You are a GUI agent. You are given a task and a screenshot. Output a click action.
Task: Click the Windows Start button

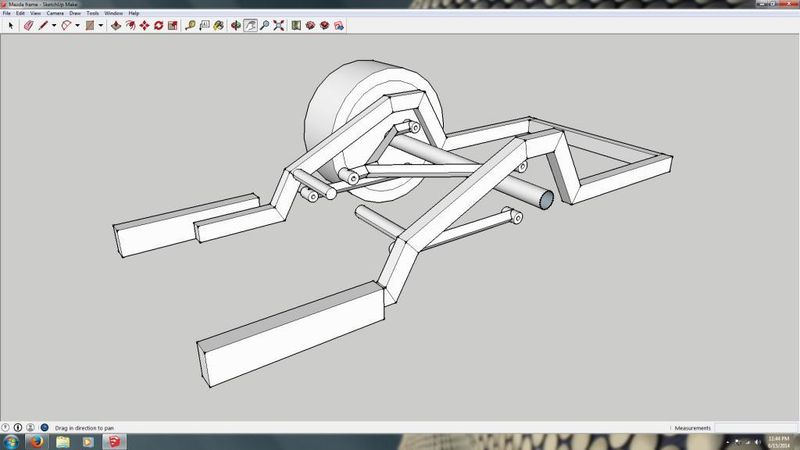[11, 441]
